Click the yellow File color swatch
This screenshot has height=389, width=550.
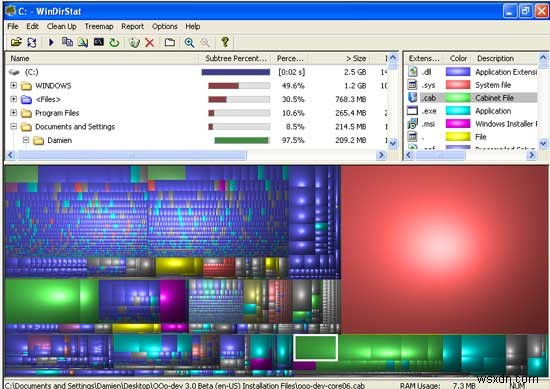coord(458,136)
